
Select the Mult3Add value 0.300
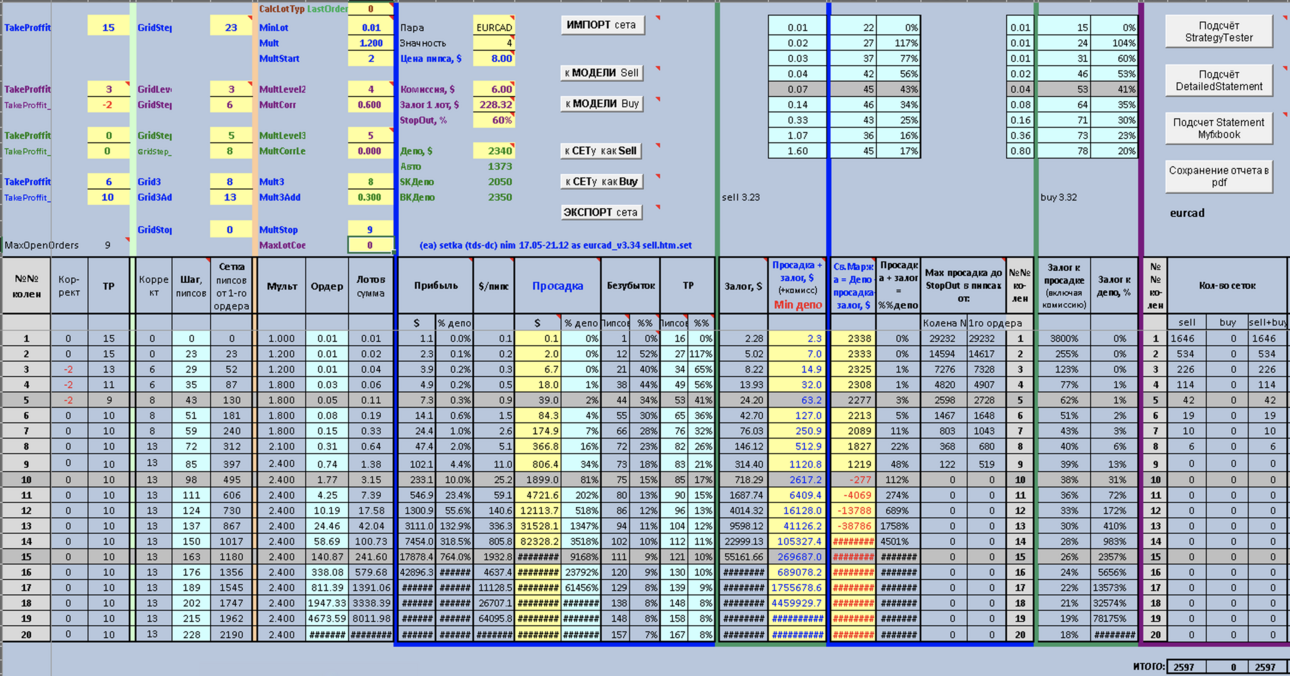point(371,197)
